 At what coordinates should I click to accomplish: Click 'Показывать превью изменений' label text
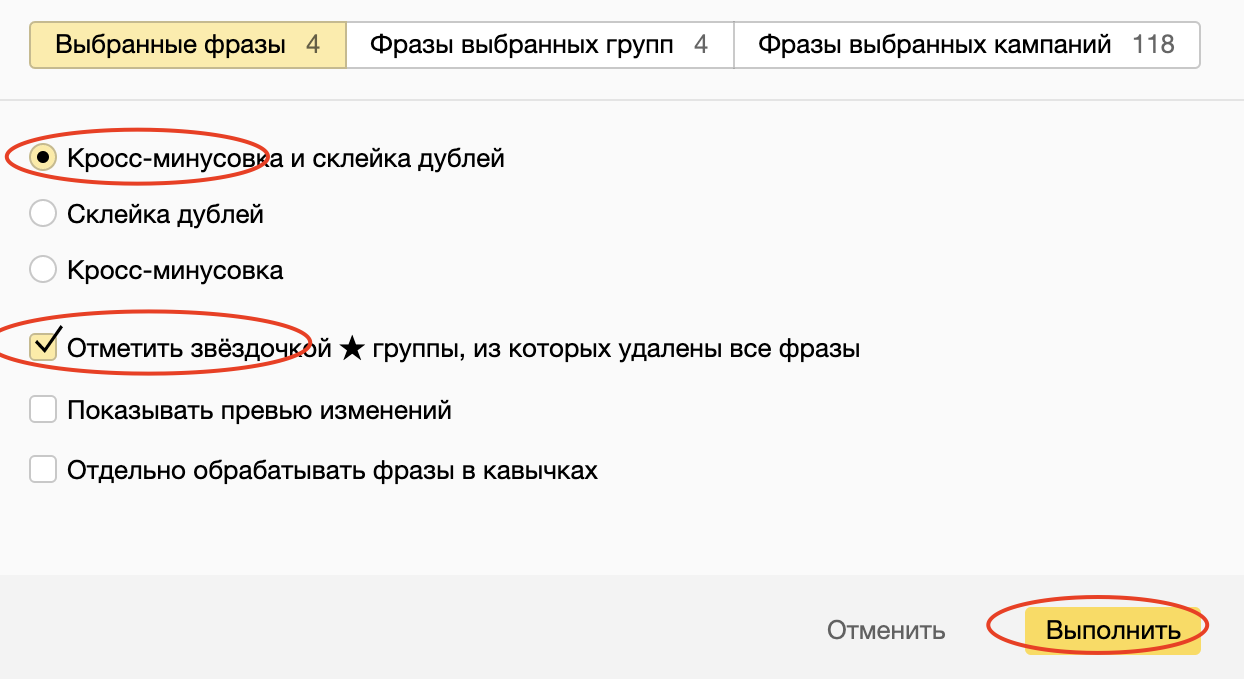(x=259, y=410)
